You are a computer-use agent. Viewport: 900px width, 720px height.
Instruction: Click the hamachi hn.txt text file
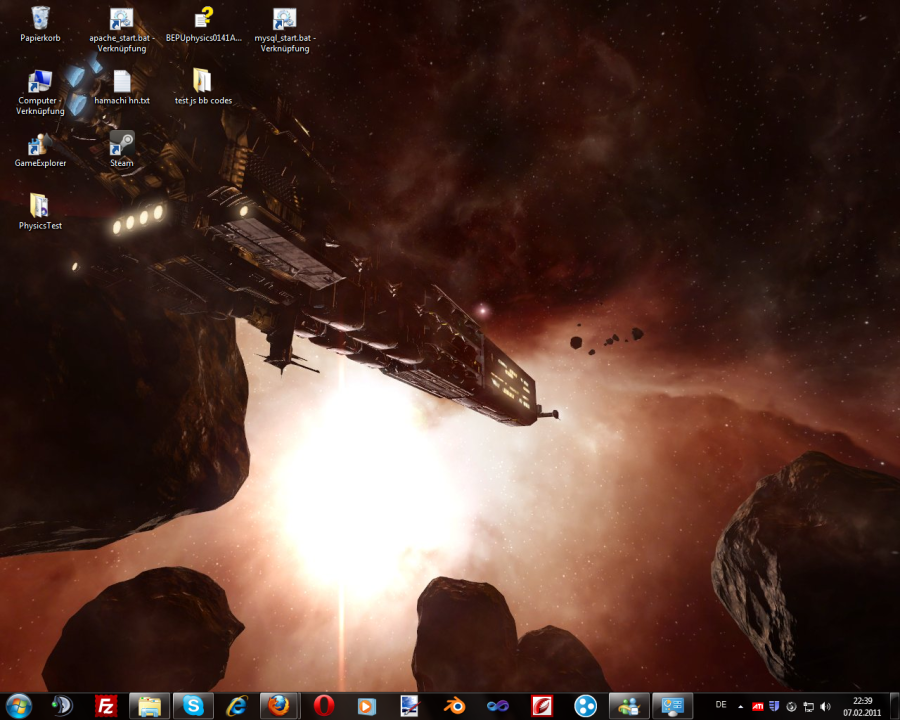[122, 82]
